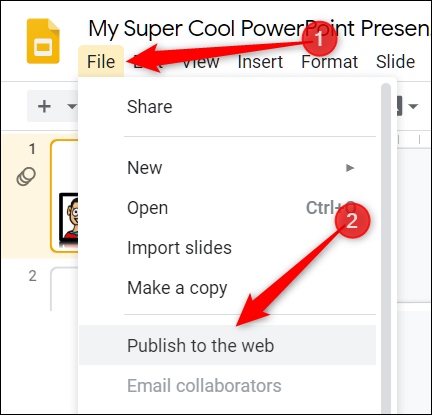Open the Insert menu
The image size is (432, 415).
pyautogui.click(x=260, y=62)
